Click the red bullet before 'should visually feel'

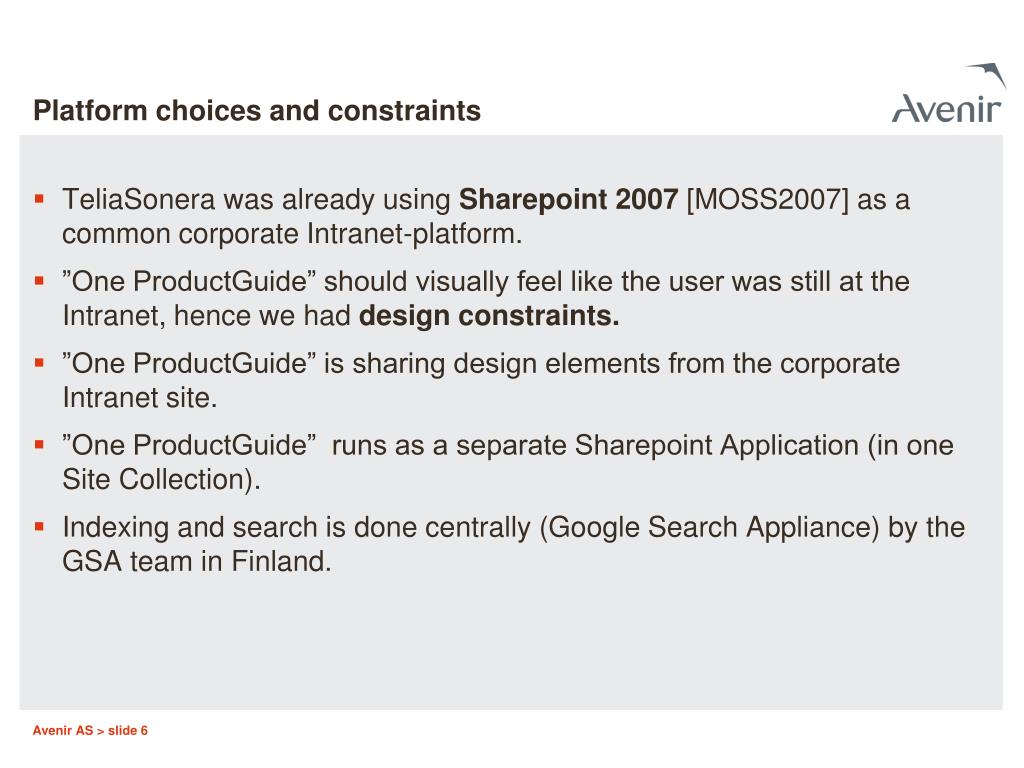39,281
